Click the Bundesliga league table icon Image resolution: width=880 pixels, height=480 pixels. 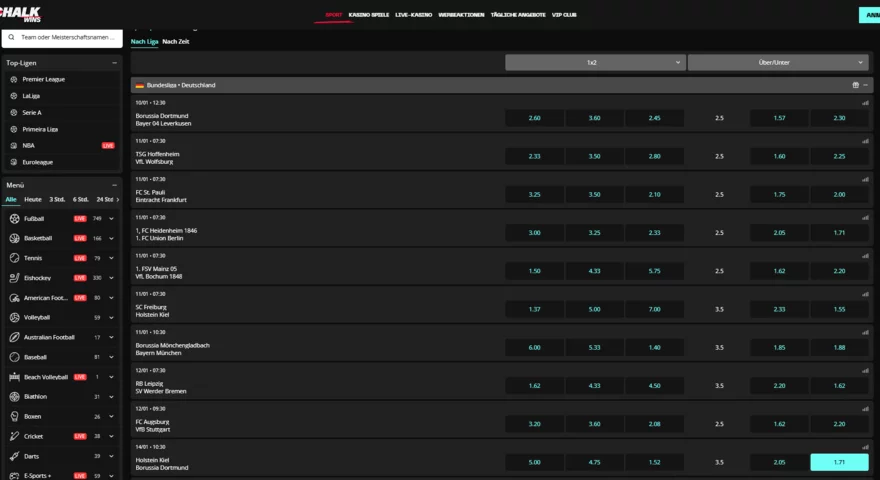[x=855, y=85]
